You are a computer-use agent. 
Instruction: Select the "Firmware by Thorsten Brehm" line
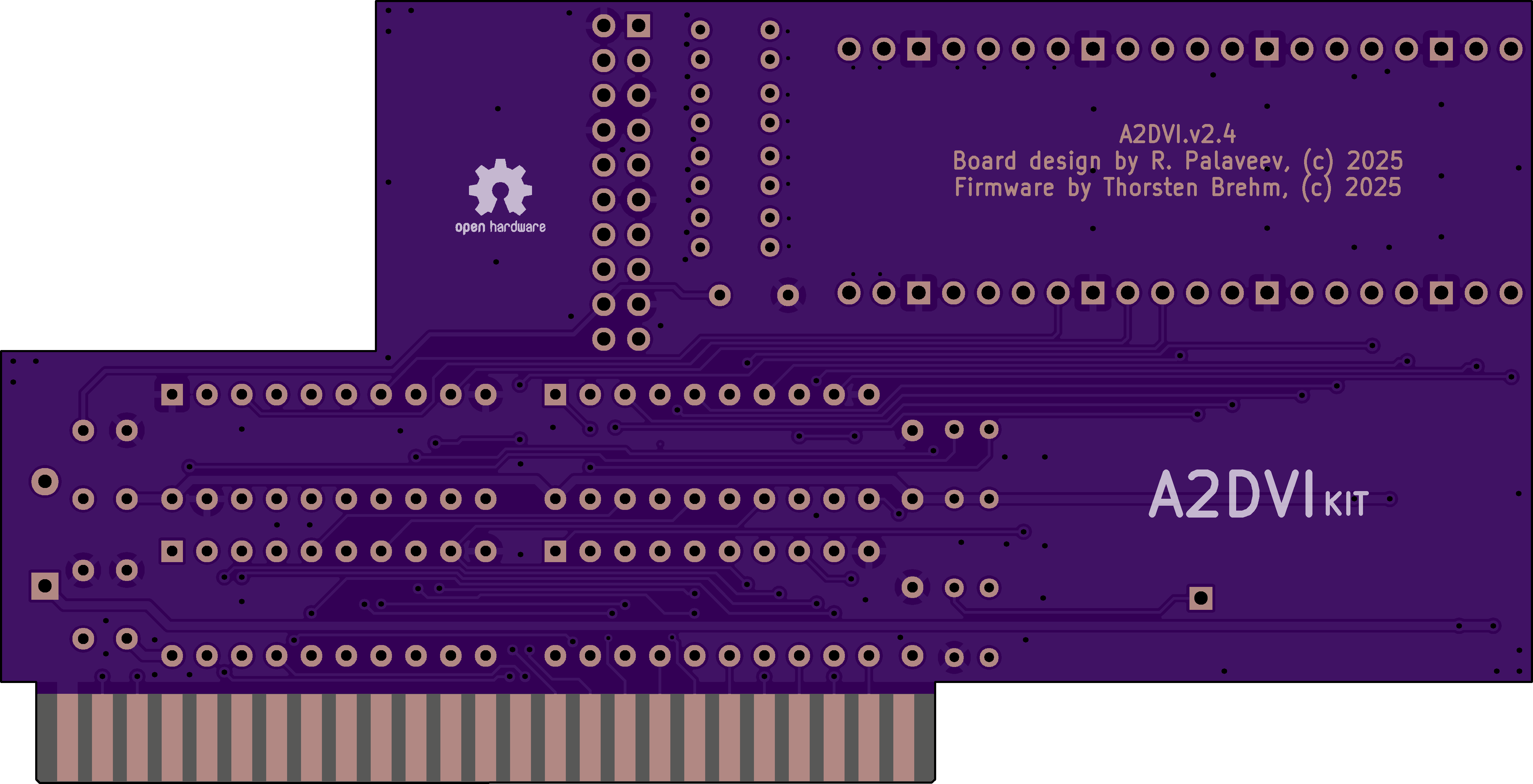click(1178, 187)
